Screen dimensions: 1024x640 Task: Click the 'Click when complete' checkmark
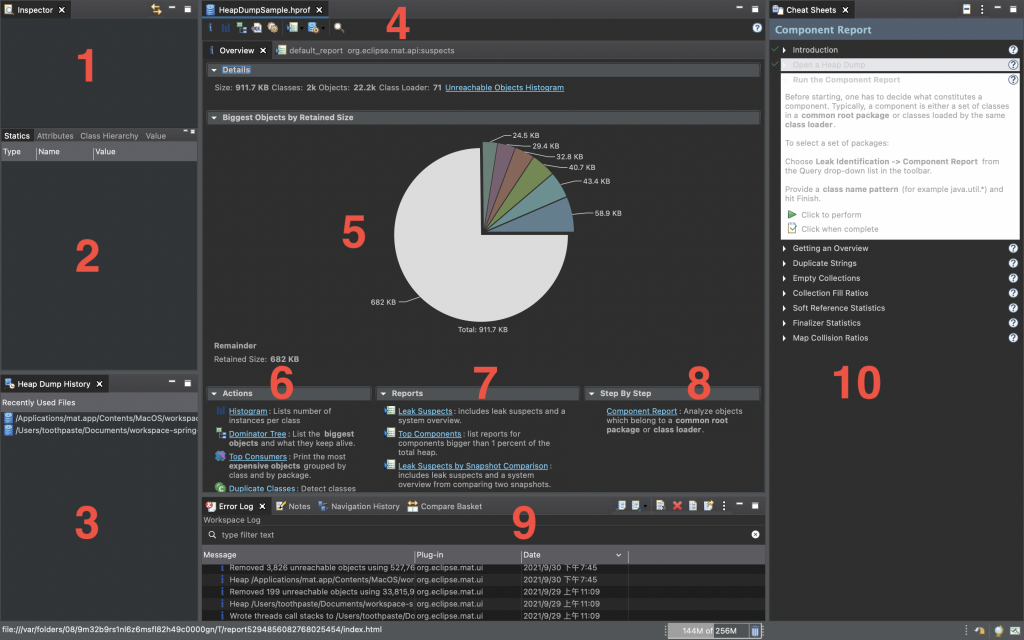tap(792, 229)
